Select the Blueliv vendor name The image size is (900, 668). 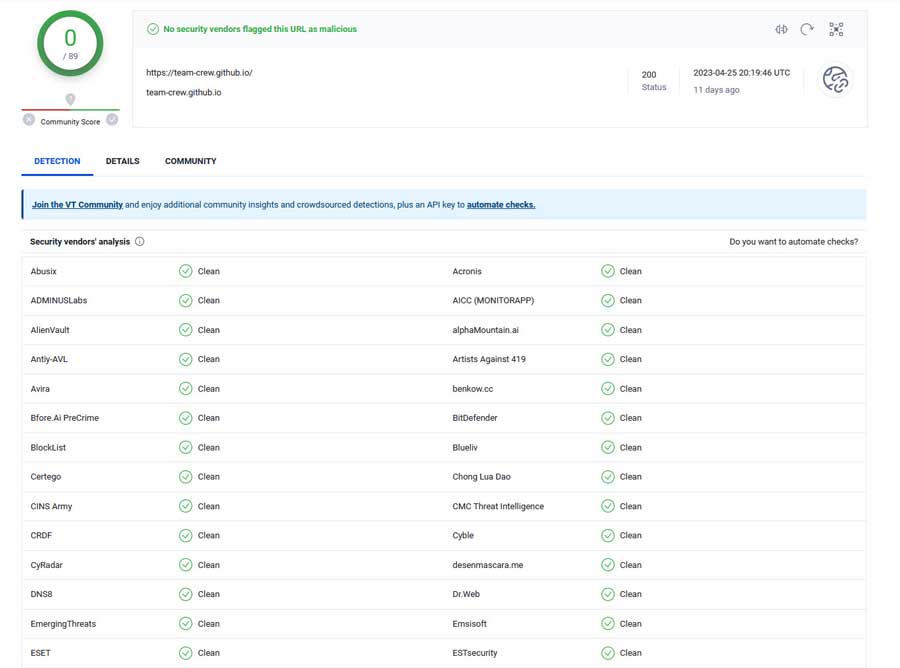point(465,447)
